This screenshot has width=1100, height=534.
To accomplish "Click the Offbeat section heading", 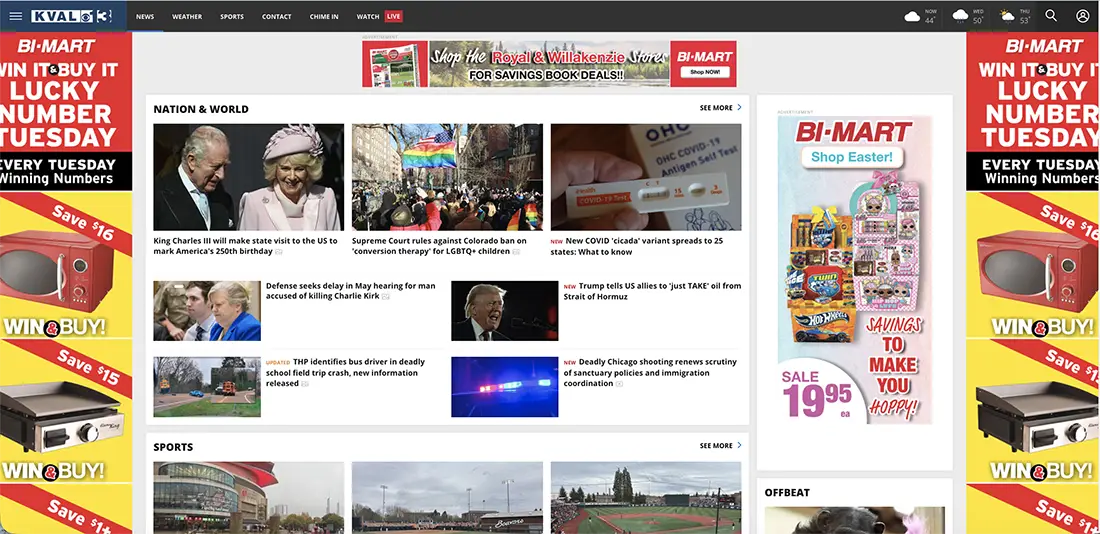I will (x=787, y=493).
